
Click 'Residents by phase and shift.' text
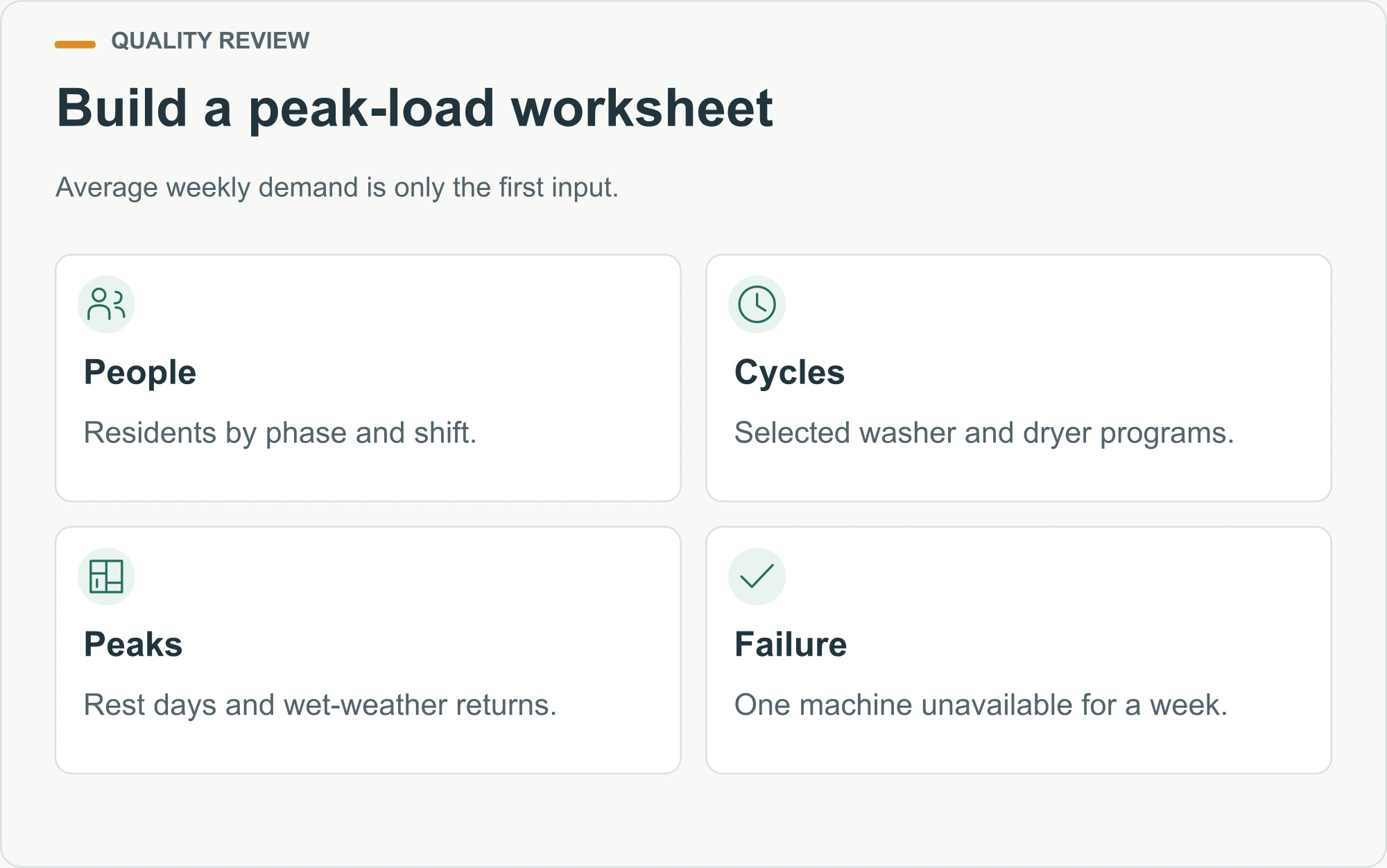[280, 433]
